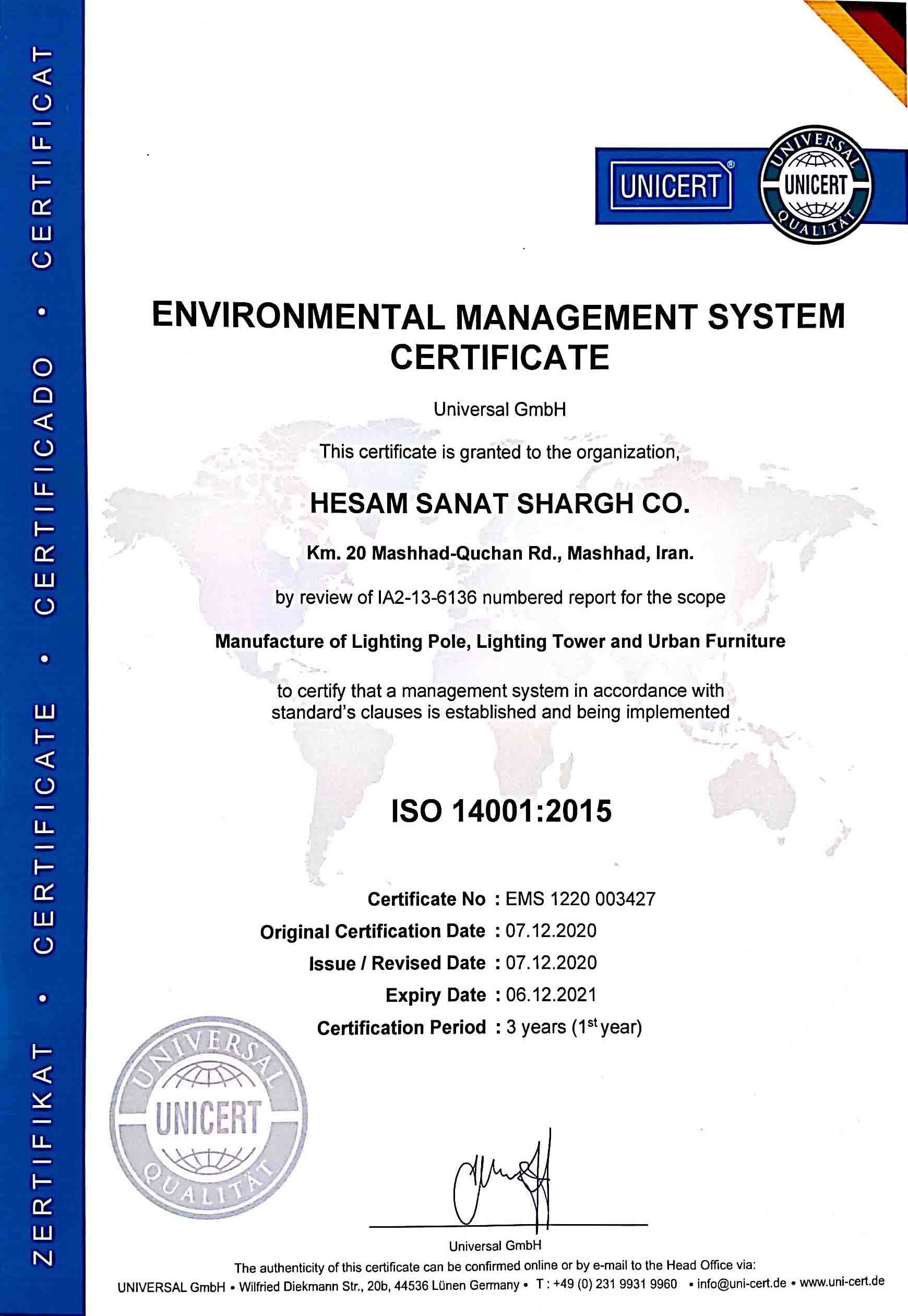
Task: Click the vertical word 'CERTIFICADO' on the blue sidebar
Action: 44,485
